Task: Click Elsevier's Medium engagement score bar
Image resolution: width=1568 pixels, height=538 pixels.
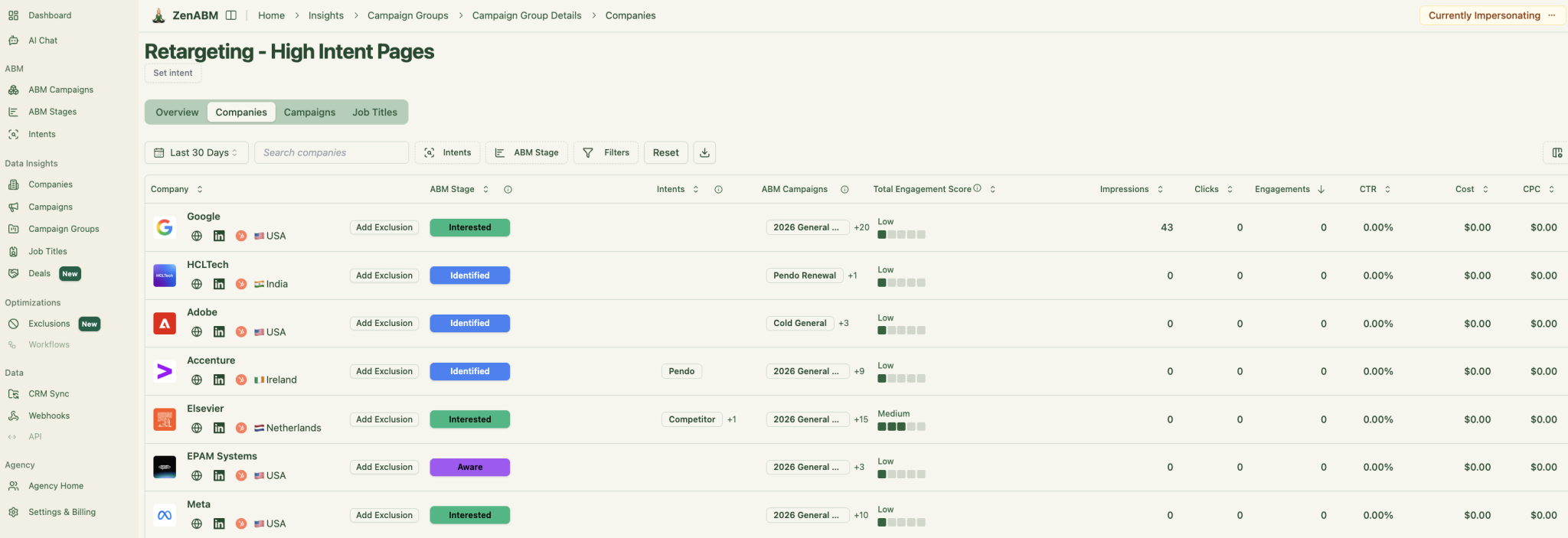Action: [901, 426]
